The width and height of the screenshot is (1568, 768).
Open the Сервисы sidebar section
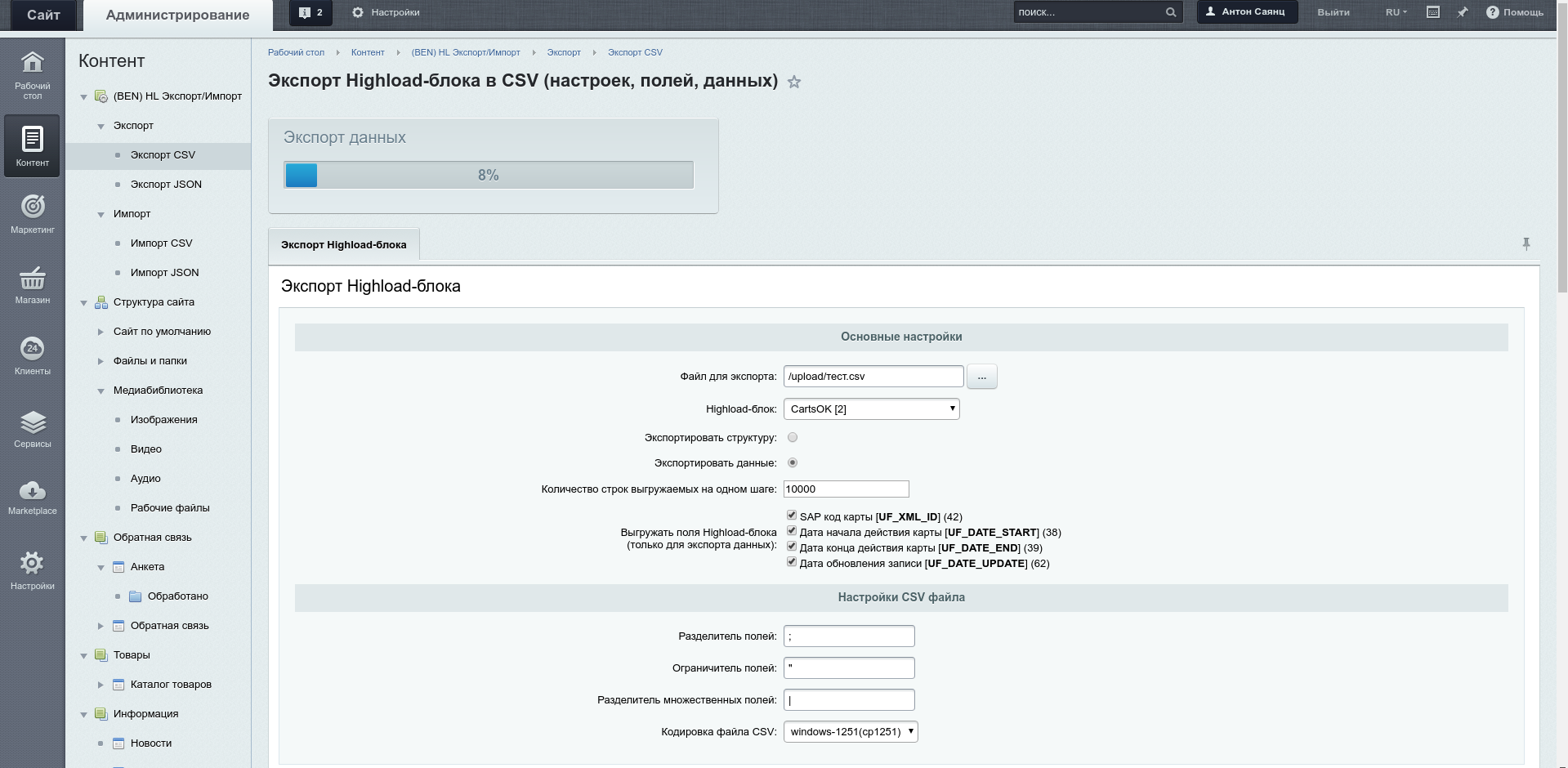tap(32, 429)
